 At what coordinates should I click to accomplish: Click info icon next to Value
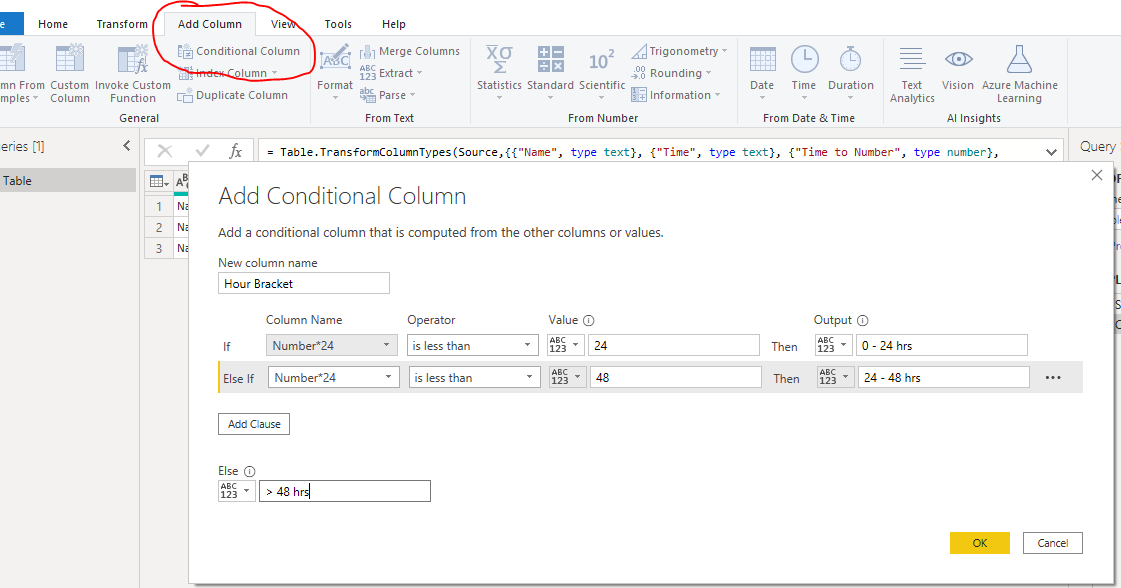coord(588,320)
